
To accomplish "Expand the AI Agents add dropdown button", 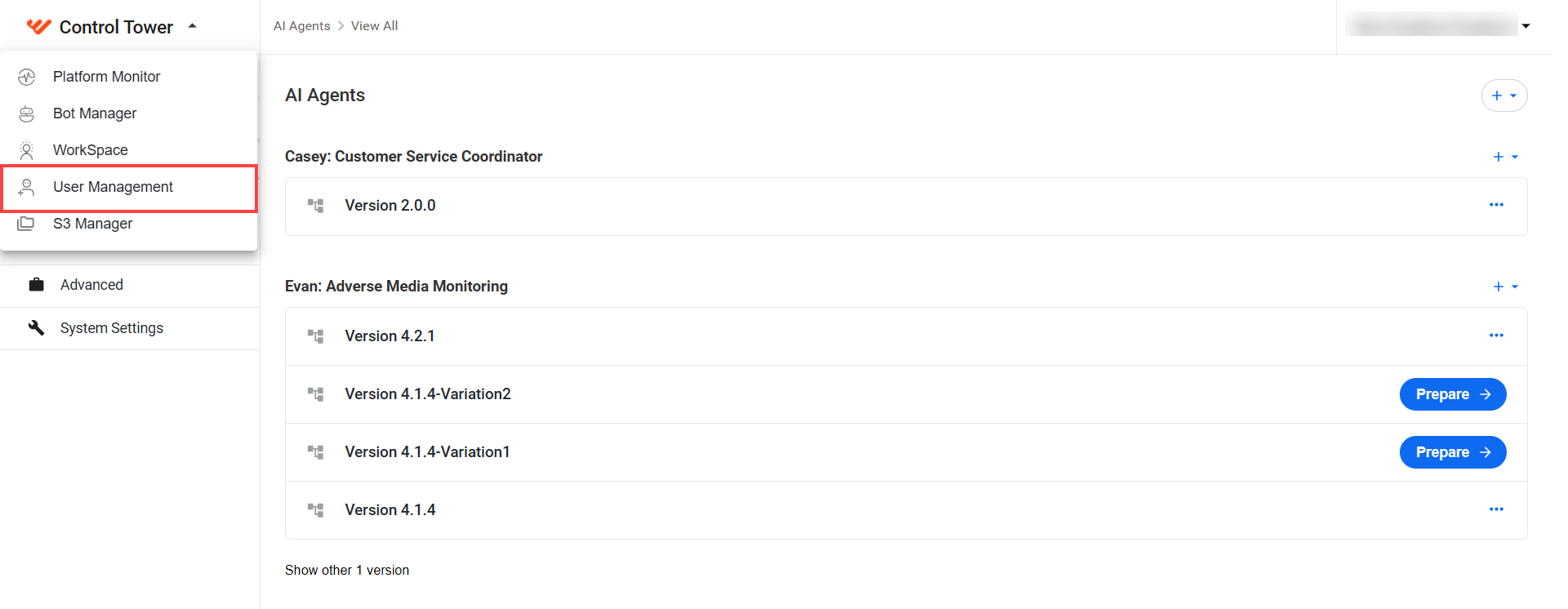I will [x=1504, y=96].
